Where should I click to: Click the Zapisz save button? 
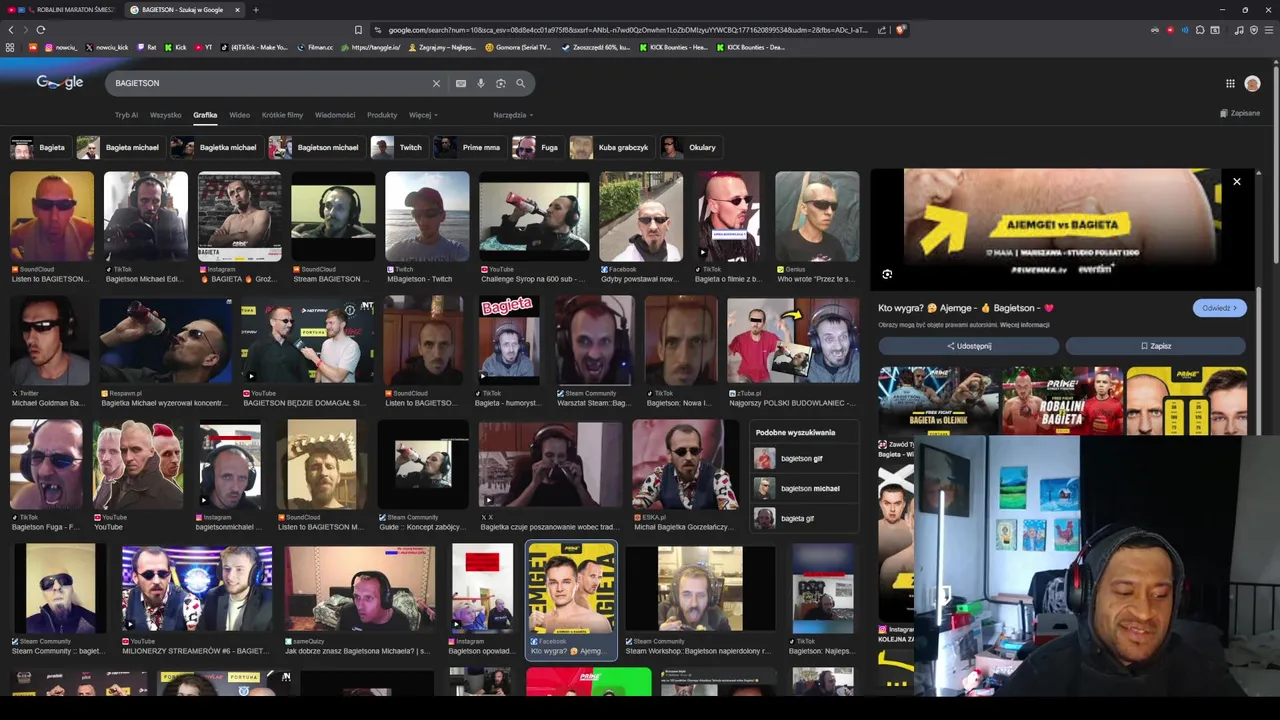coord(1156,346)
